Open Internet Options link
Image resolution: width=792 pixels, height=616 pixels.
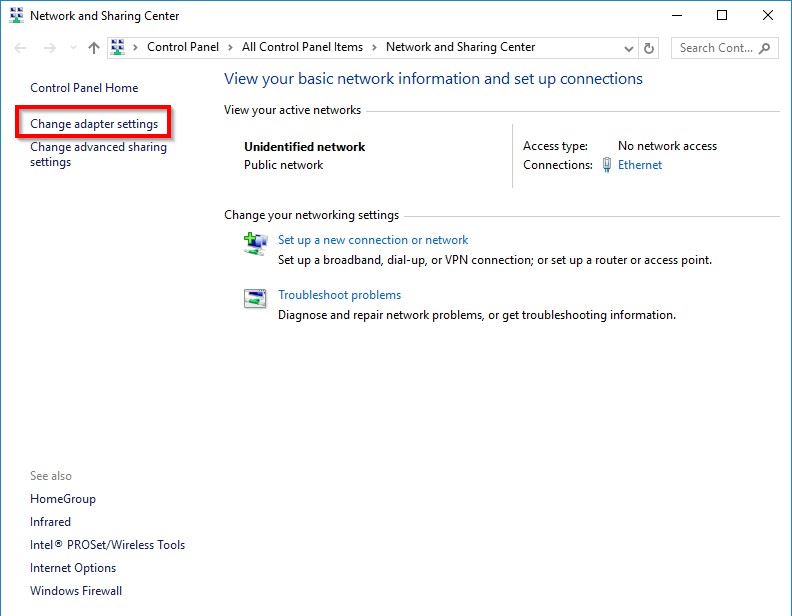tap(73, 568)
